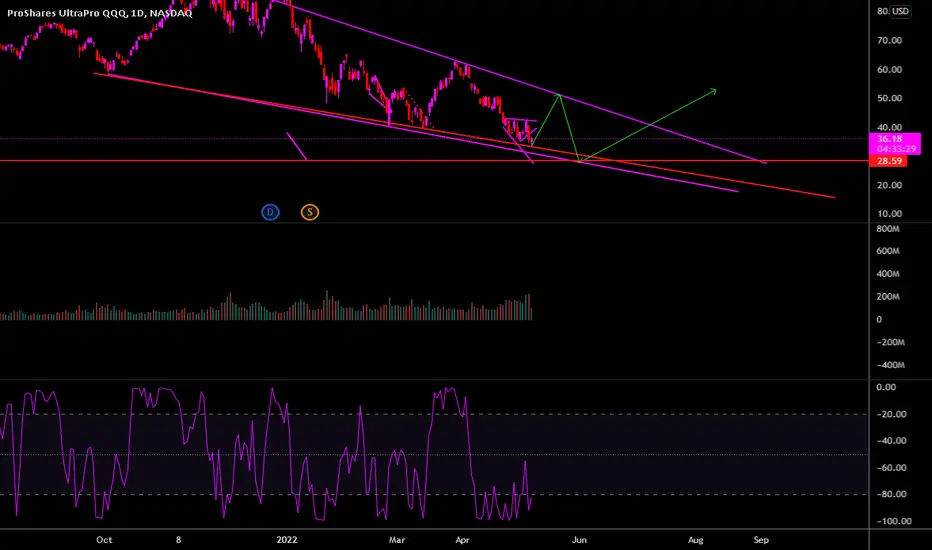Click the red 28.59 price level label
Screen dimensions: 932x550
point(889,161)
